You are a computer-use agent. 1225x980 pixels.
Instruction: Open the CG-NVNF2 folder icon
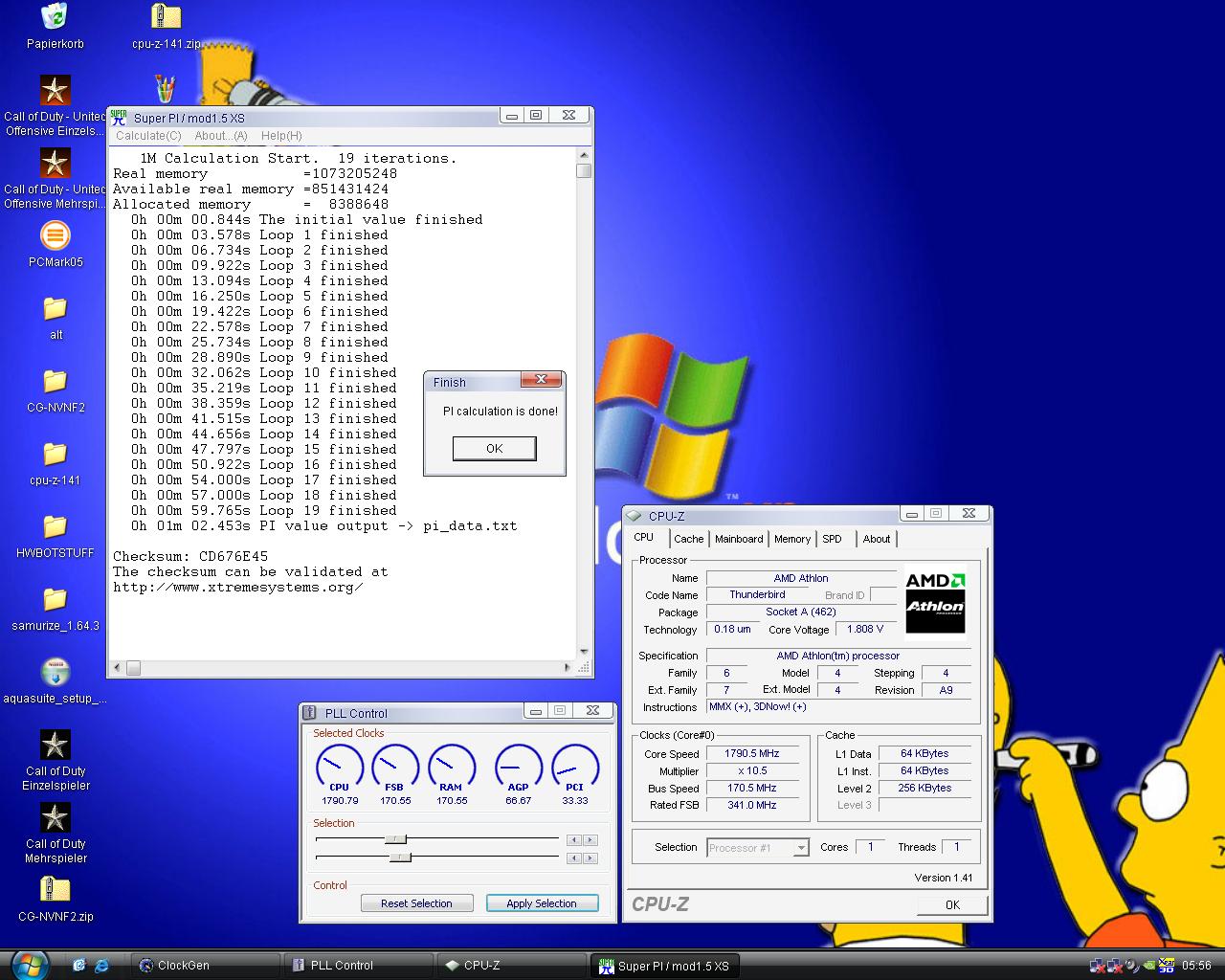pos(55,381)
